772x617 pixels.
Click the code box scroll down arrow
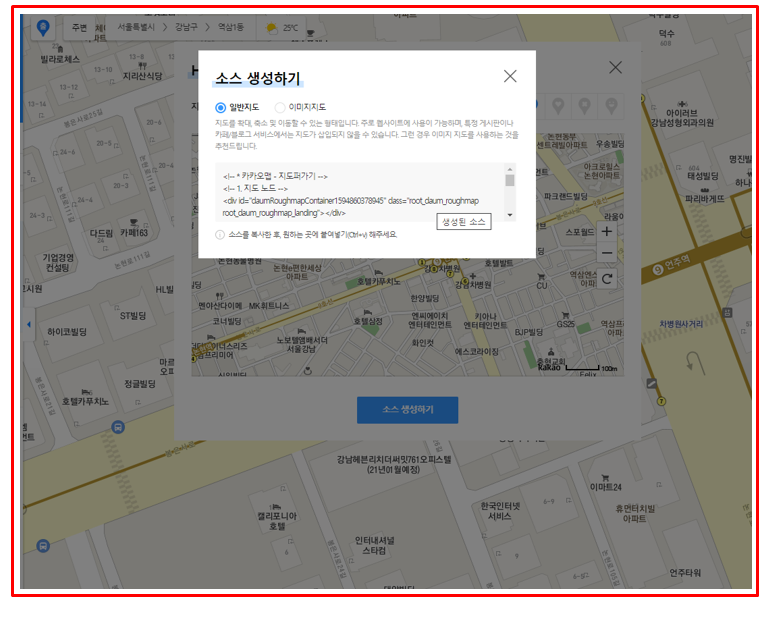pos(510,215)
